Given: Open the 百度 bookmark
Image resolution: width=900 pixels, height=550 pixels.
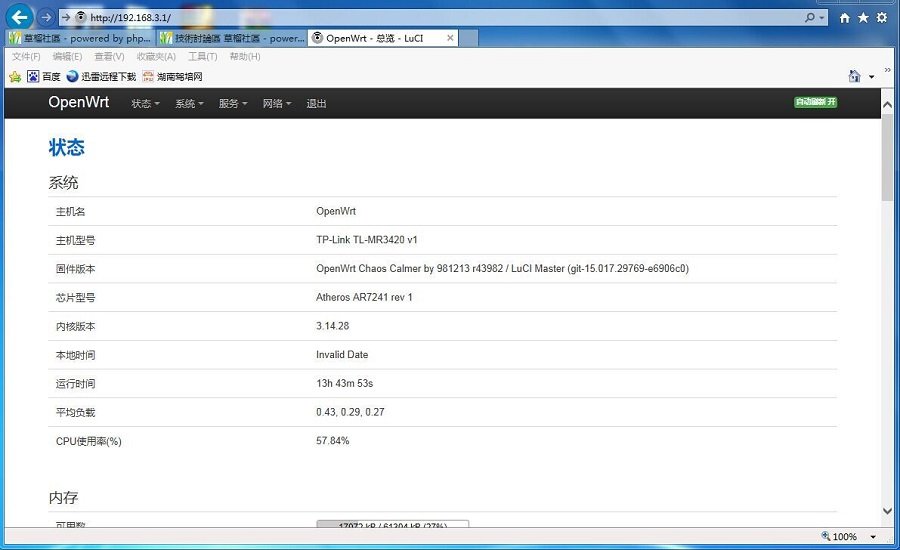Looking at the screenshot, I should (x=44, y=76).
